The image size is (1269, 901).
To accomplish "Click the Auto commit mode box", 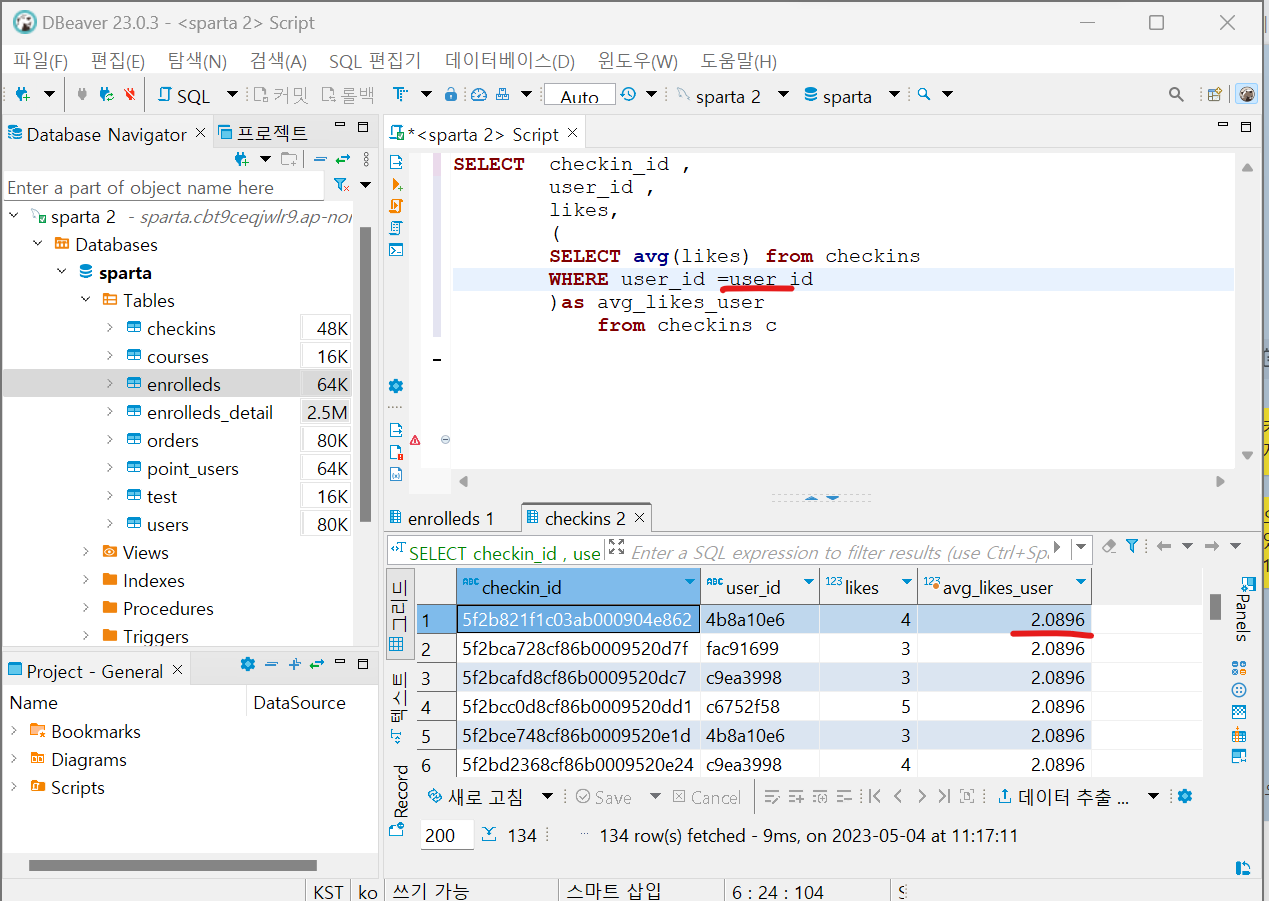I will pos(579,96).
